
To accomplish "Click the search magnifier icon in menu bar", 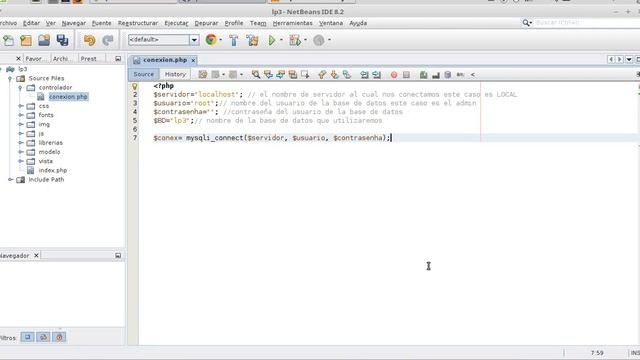I will pyautogui.click(x=526, y=23).
